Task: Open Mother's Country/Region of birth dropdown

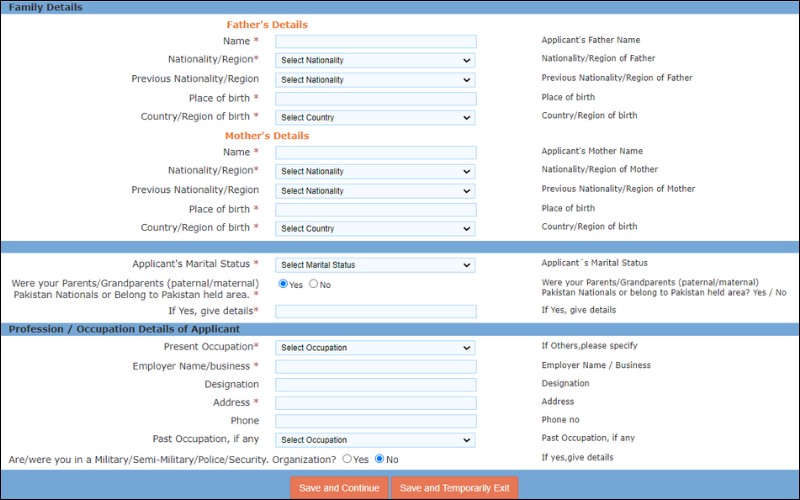Action: (x=375, y=228)
